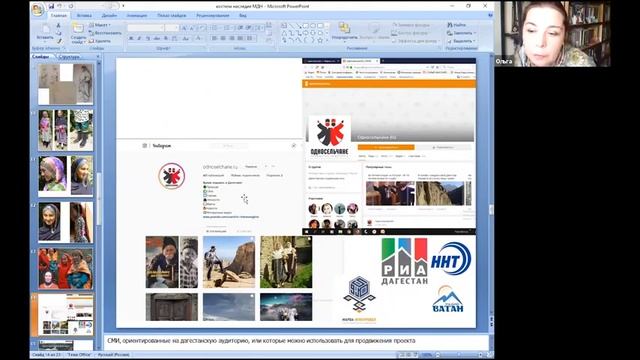The image size is (640, 360).
Task: Toggle Underline formatting
Action: [x=148, y=38]
